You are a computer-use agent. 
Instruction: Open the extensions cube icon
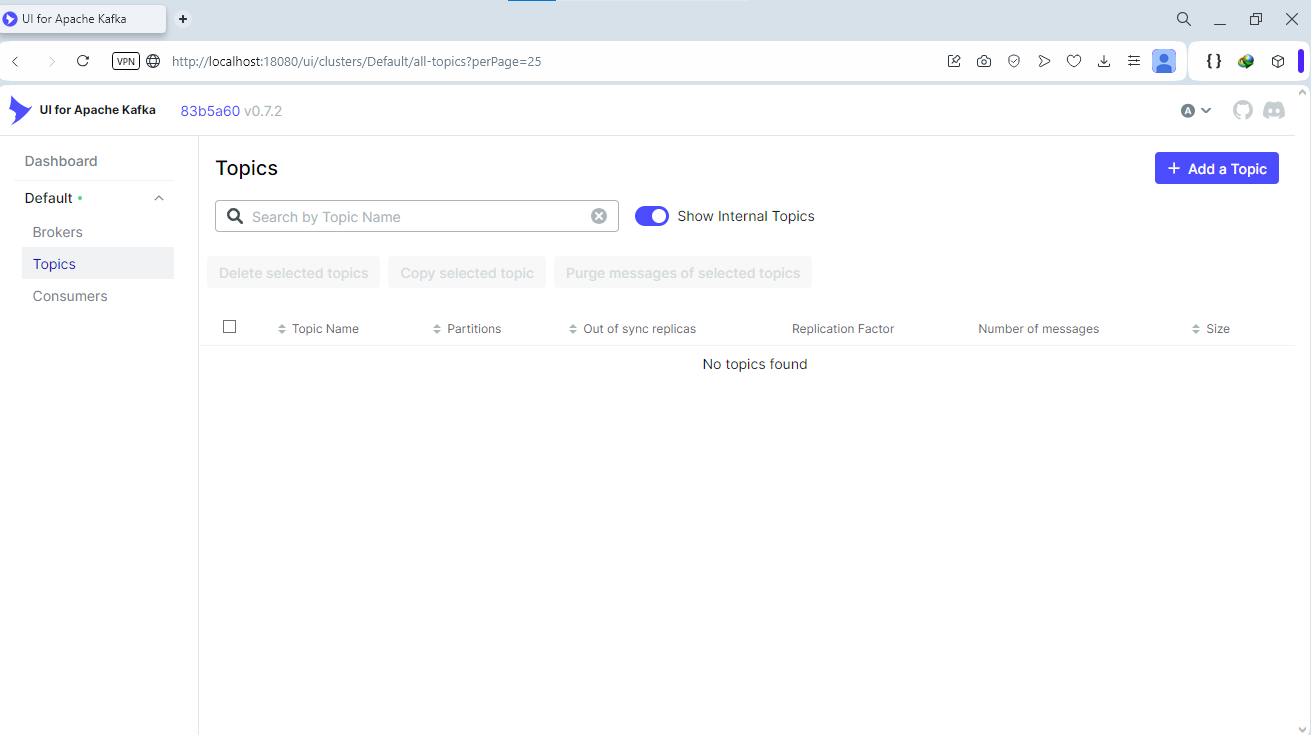tap(1278, 61)
